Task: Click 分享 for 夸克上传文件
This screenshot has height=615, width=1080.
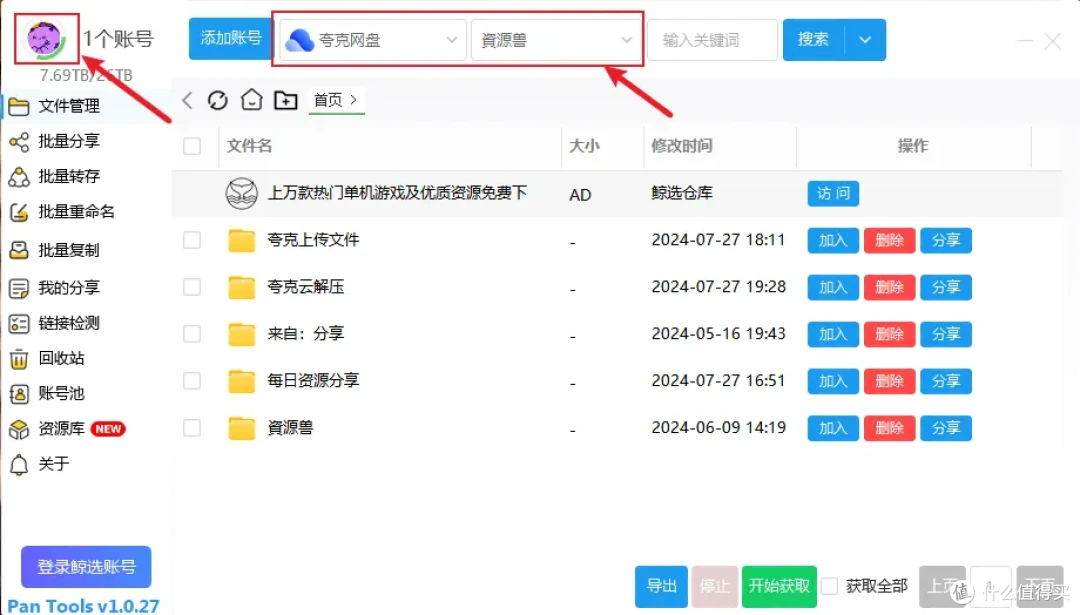Action: pos(946,240)
